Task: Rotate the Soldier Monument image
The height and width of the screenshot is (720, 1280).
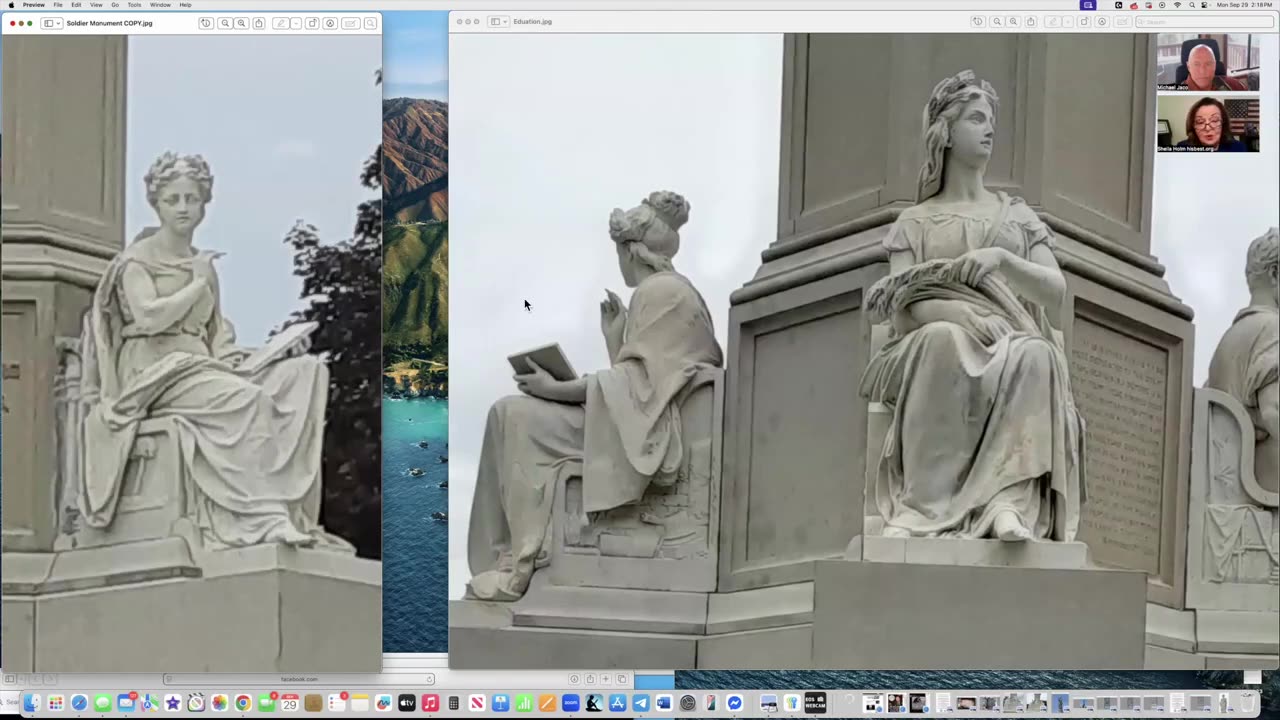Action: click(x=312, y=23)
